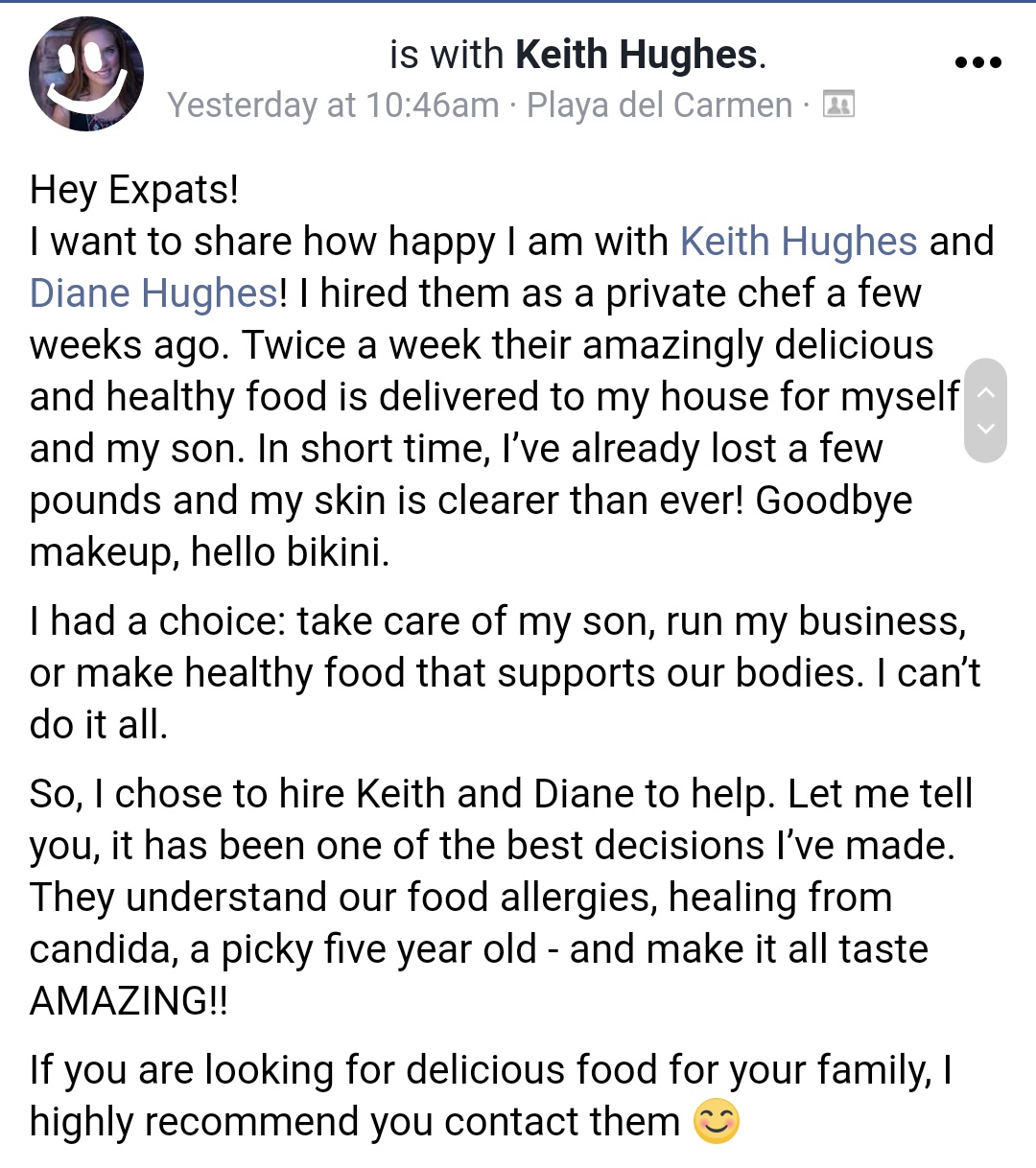
Task: Click the friends audience privacy icon
Action: (x=838, y=104)
